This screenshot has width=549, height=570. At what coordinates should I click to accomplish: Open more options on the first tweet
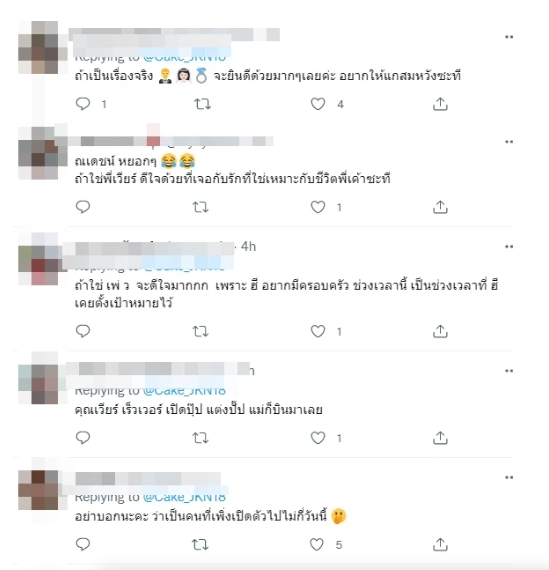click(x=509, y=37)
